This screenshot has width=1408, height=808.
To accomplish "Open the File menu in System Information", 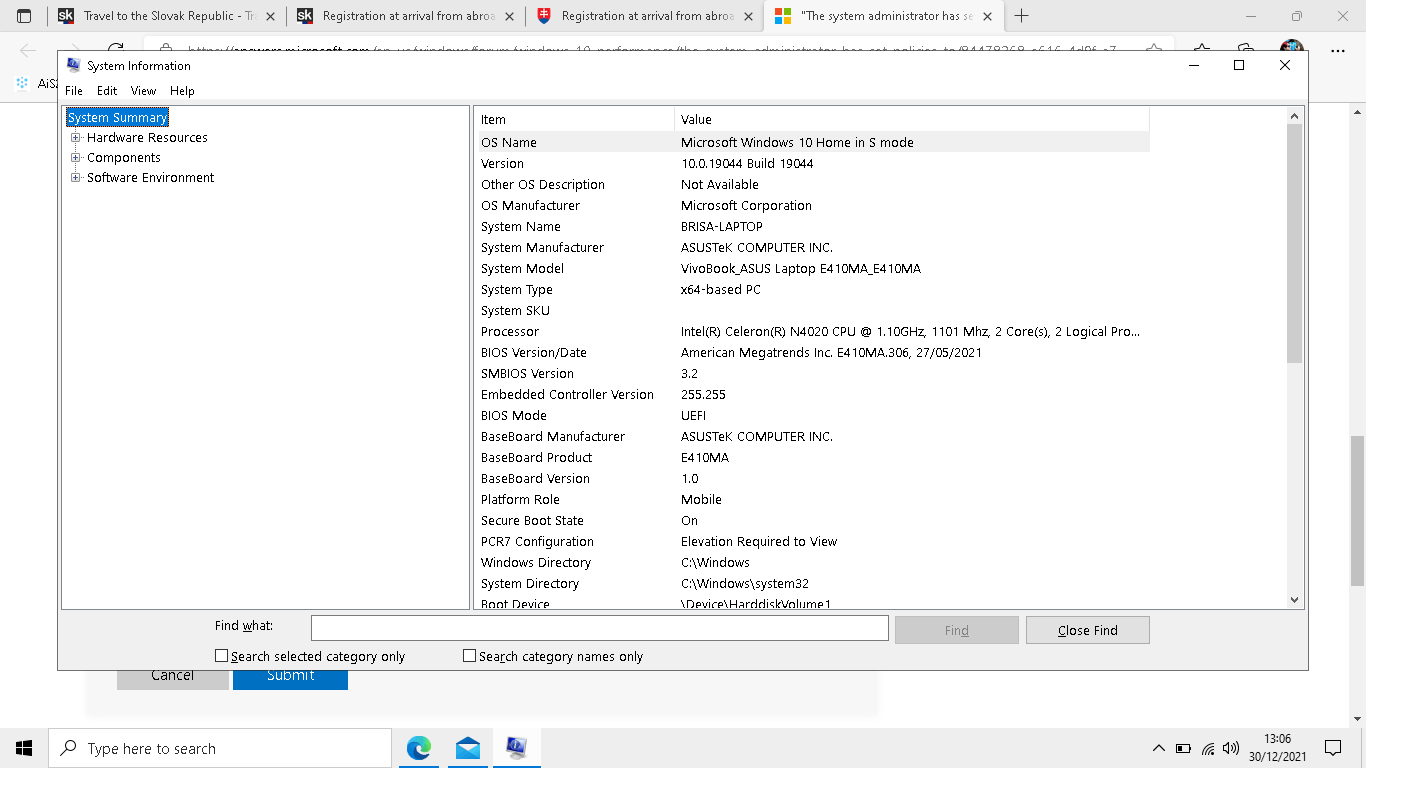I will 74,90.
